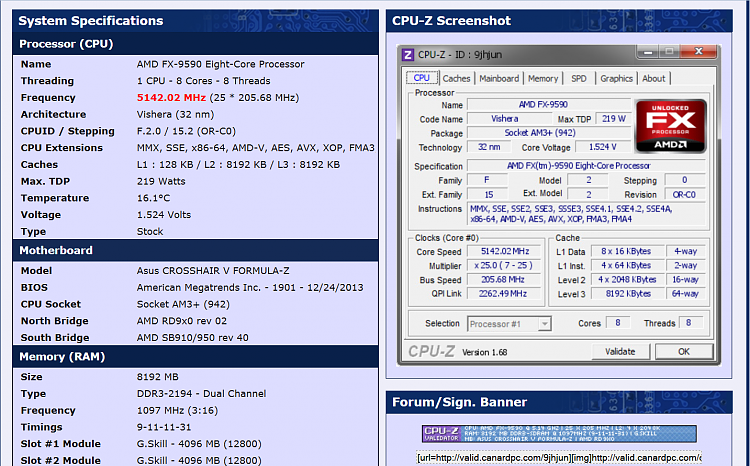The height and width of the screenshot is (466, 750).
Task: Click the American Megatrends BIOS text
Action: pyautogui.click(x=250, y=288)
